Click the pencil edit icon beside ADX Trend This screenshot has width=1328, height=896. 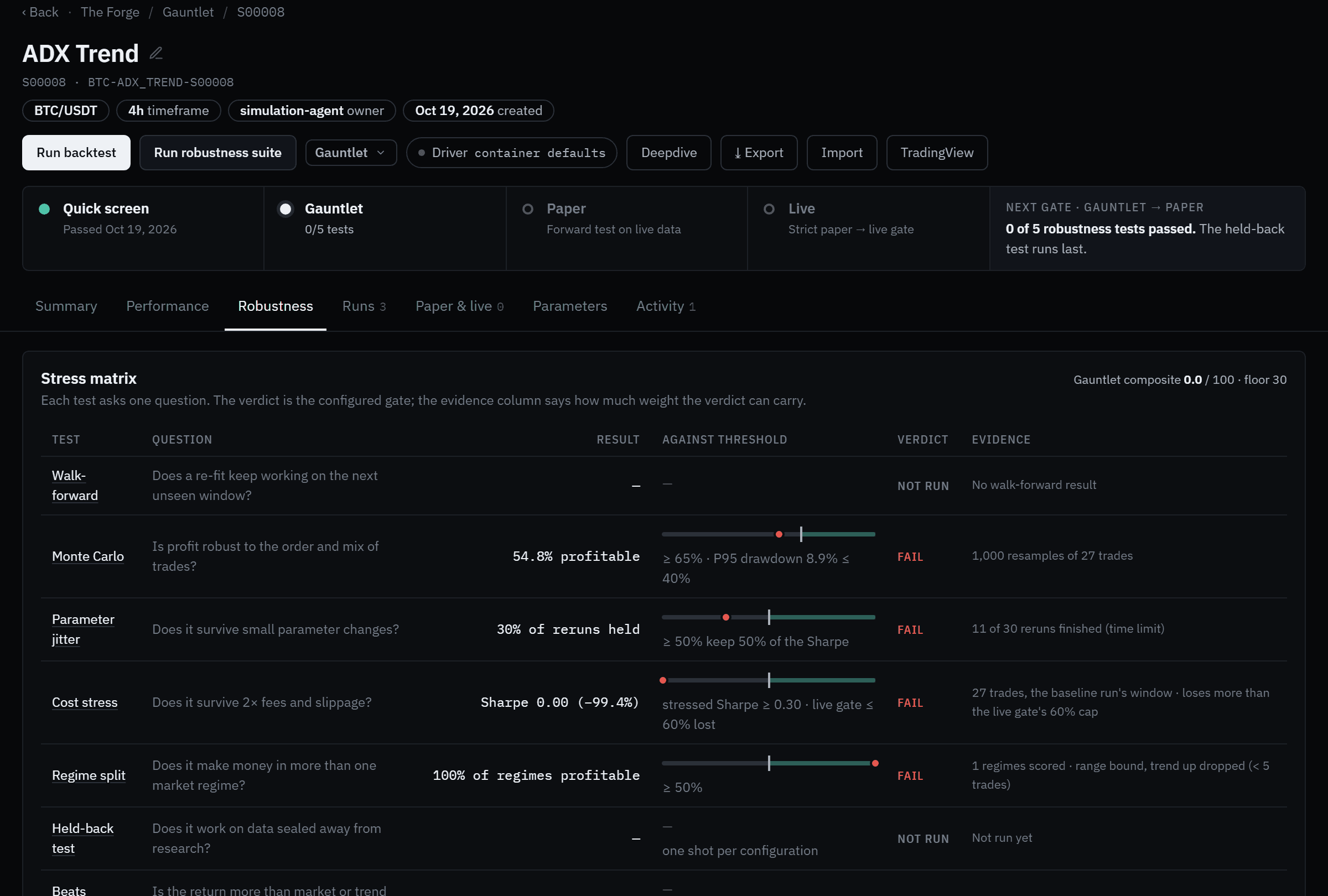coord(156,54)
